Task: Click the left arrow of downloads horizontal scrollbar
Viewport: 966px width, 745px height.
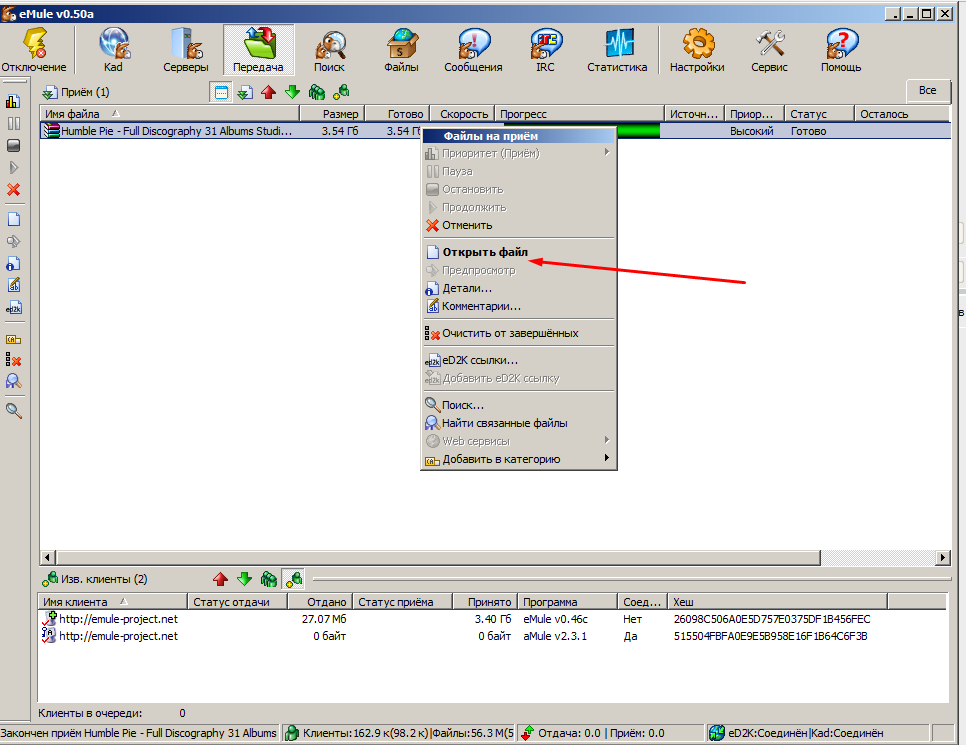Action: coord(47,557)
